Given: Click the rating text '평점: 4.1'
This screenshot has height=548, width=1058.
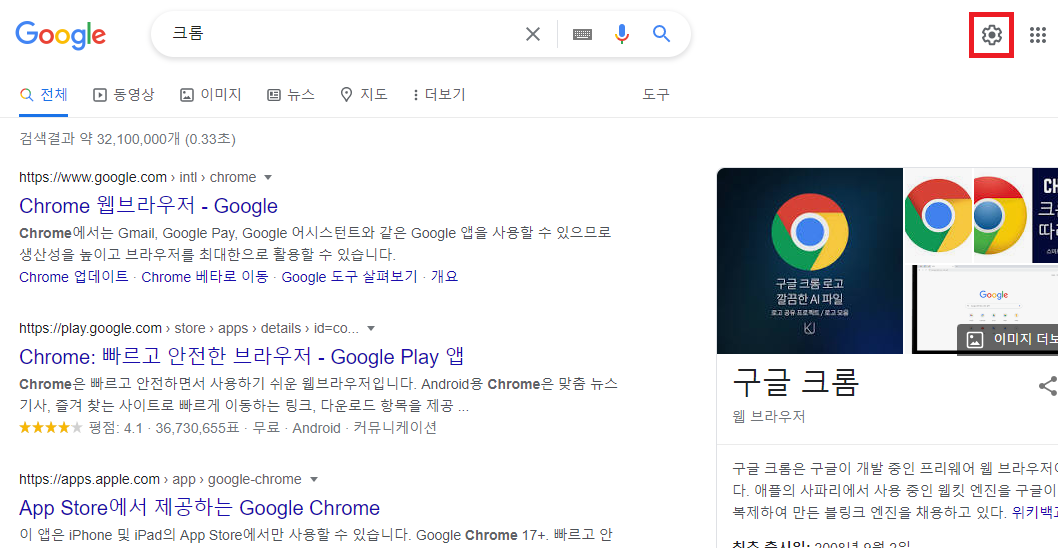Looking at the screenshot, I should 115,428.
